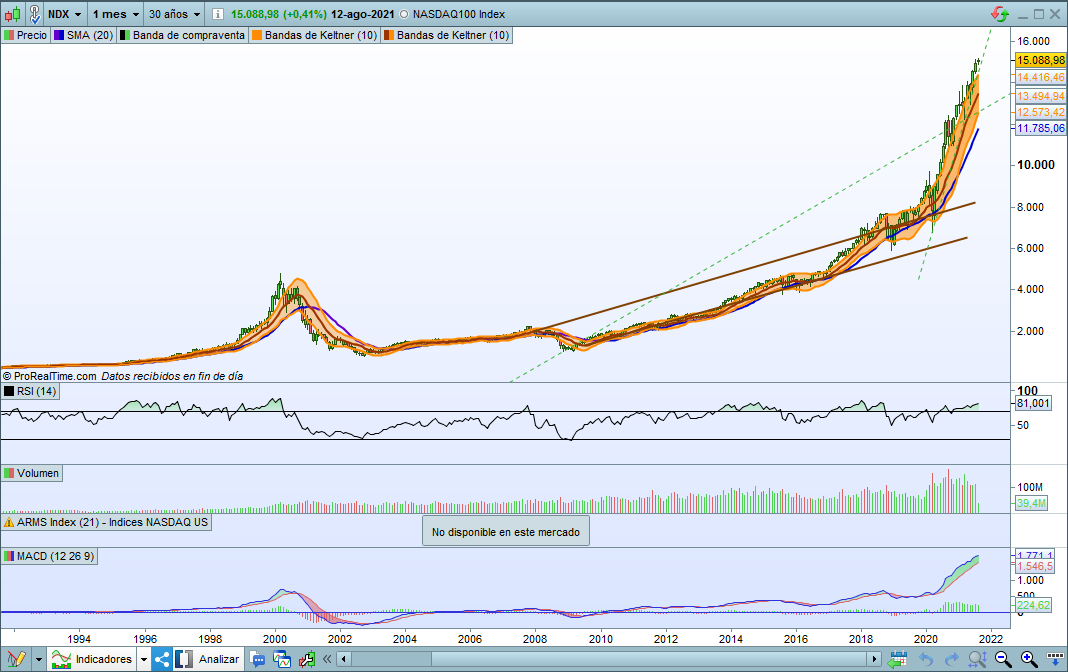1068x672 pixels.
Task: Click the trading buy/sell candlestick icon
Action: tap(305, 659)
